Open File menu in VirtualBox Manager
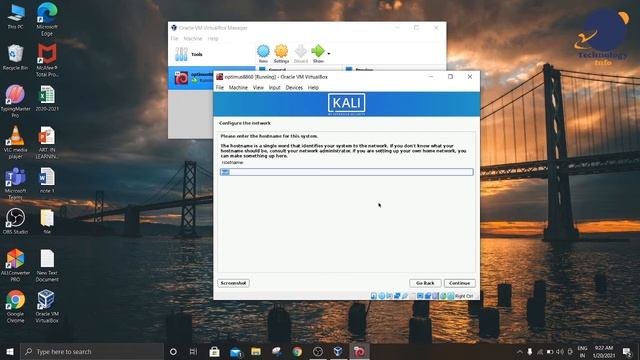The width and height of the screenshot is (640, 360). point(174,38)
